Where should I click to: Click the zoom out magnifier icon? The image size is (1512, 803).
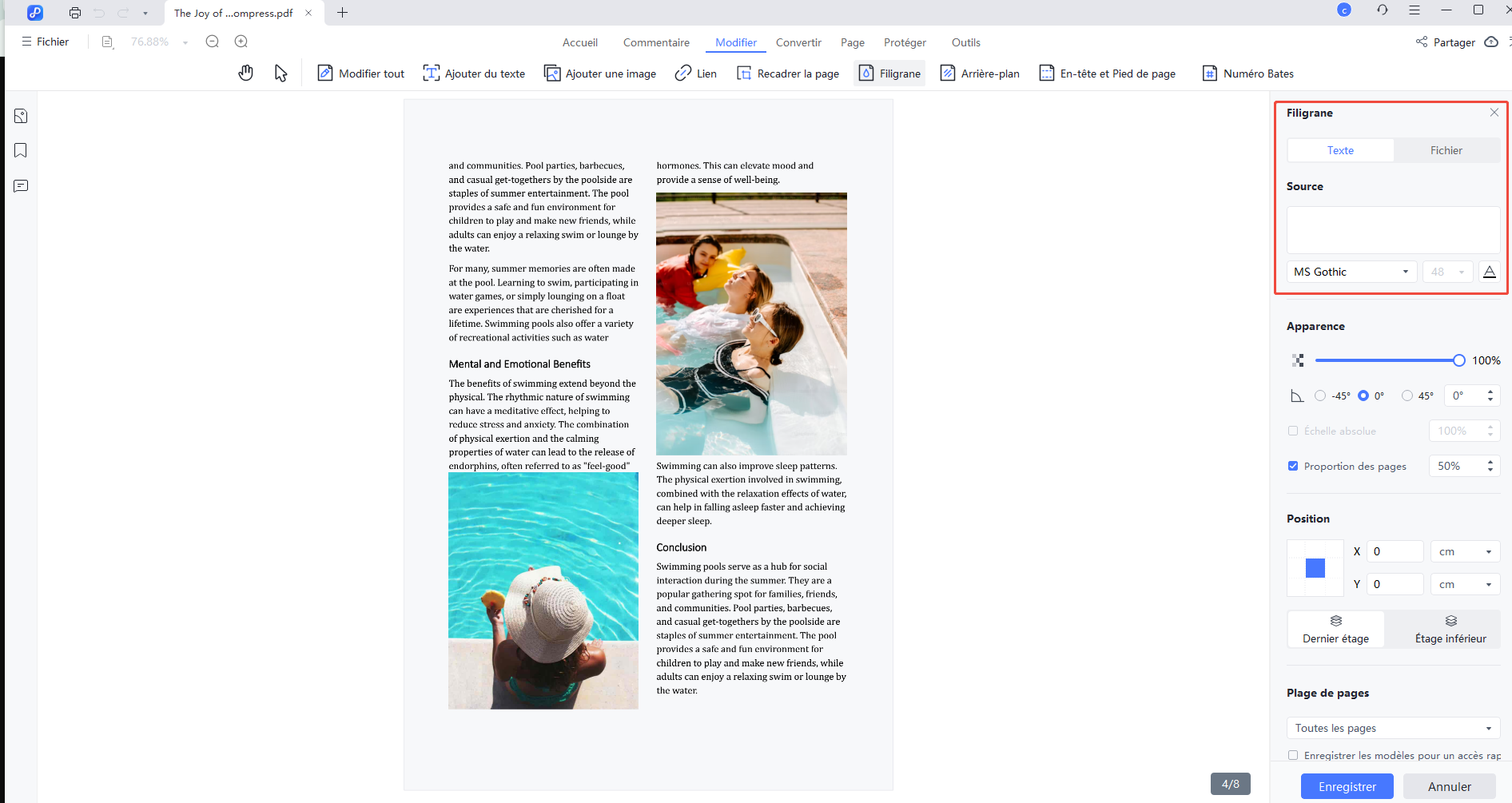(x=212, y=42)
